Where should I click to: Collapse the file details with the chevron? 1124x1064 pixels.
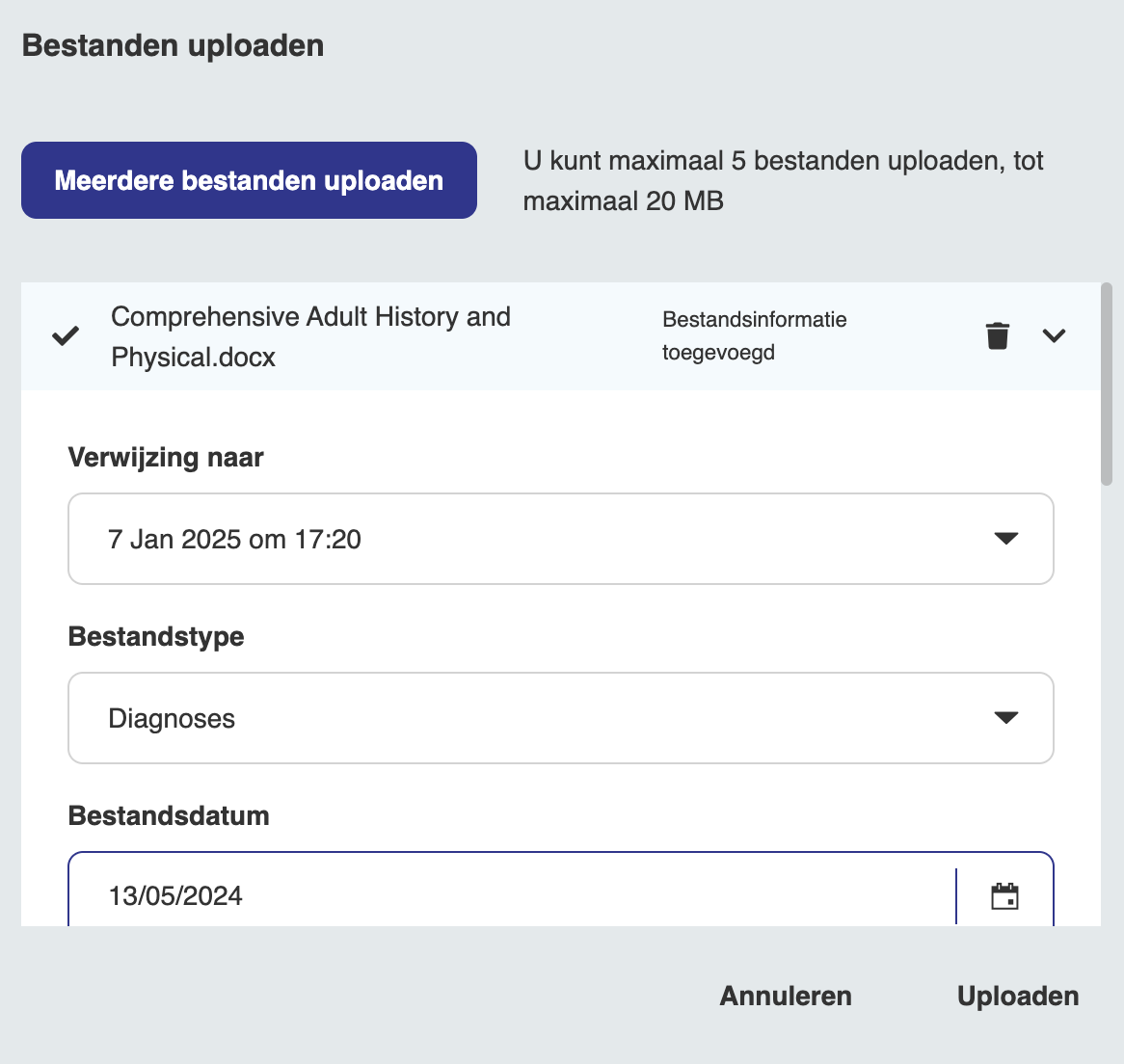1054,336
